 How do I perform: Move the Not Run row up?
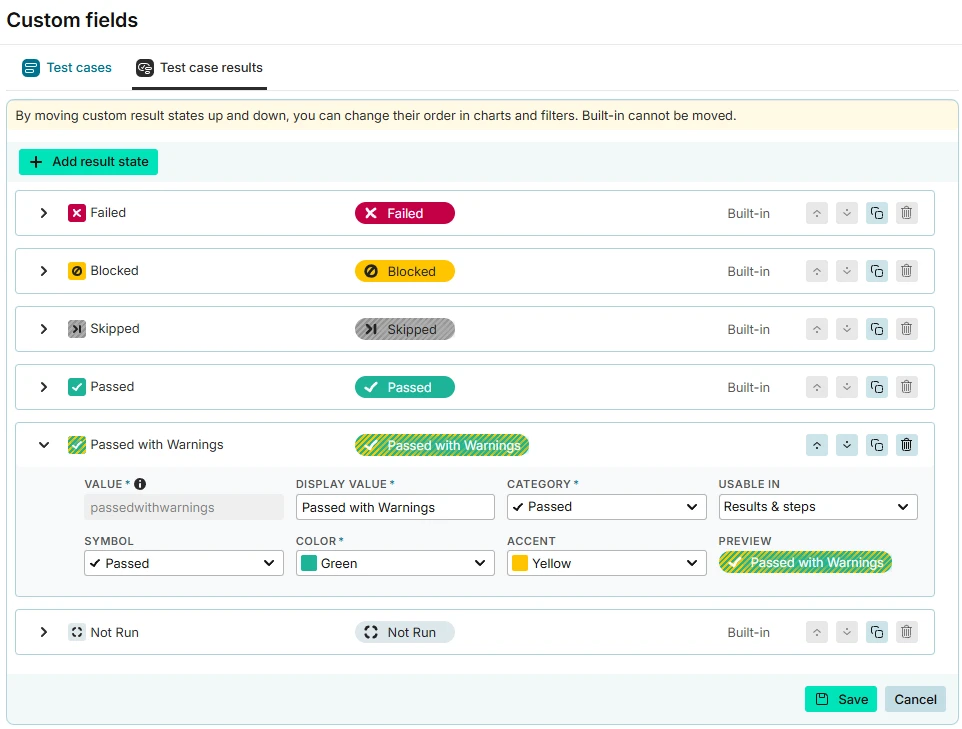tap(817, 631)
